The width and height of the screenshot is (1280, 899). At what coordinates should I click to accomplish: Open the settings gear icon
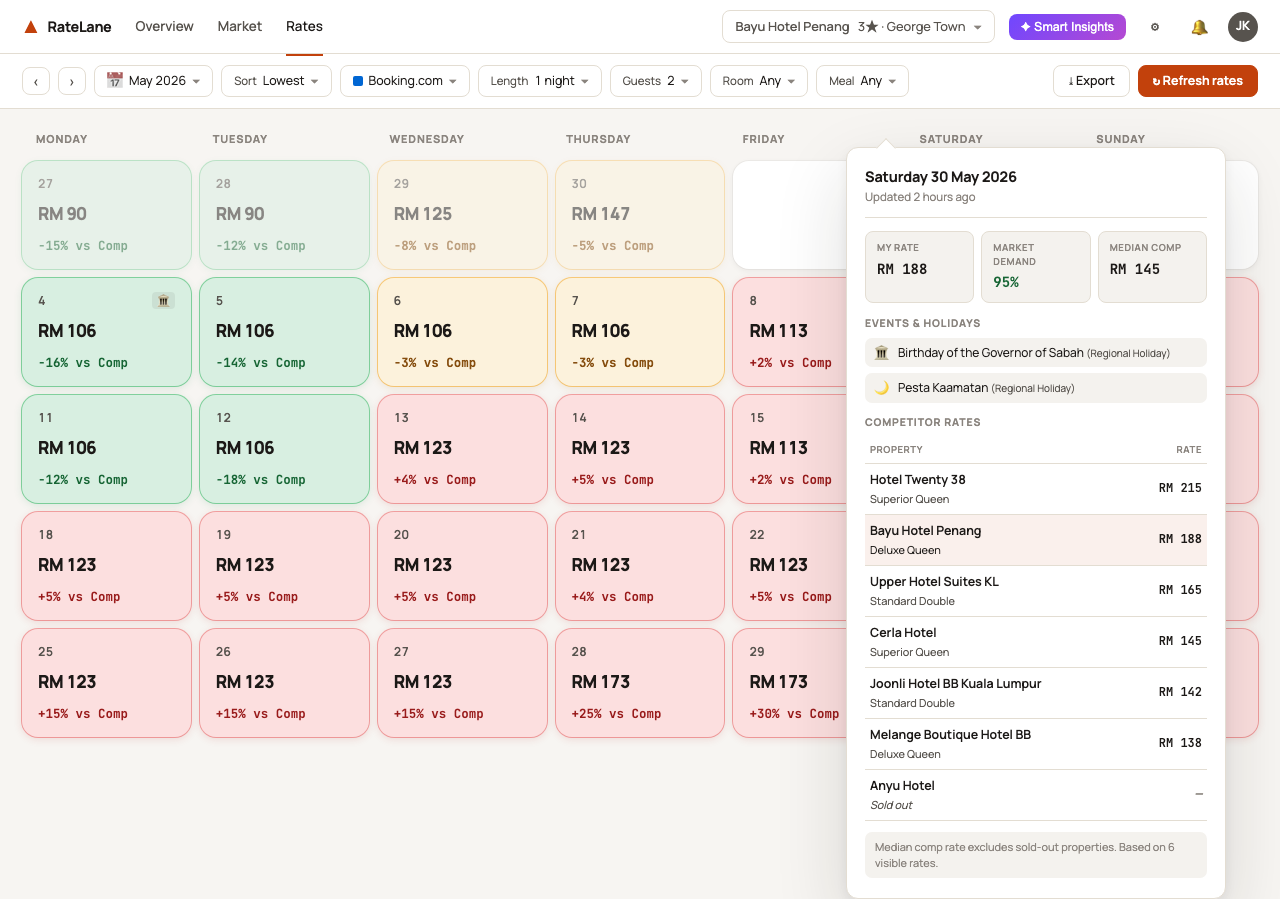(x=1155, y=27)
